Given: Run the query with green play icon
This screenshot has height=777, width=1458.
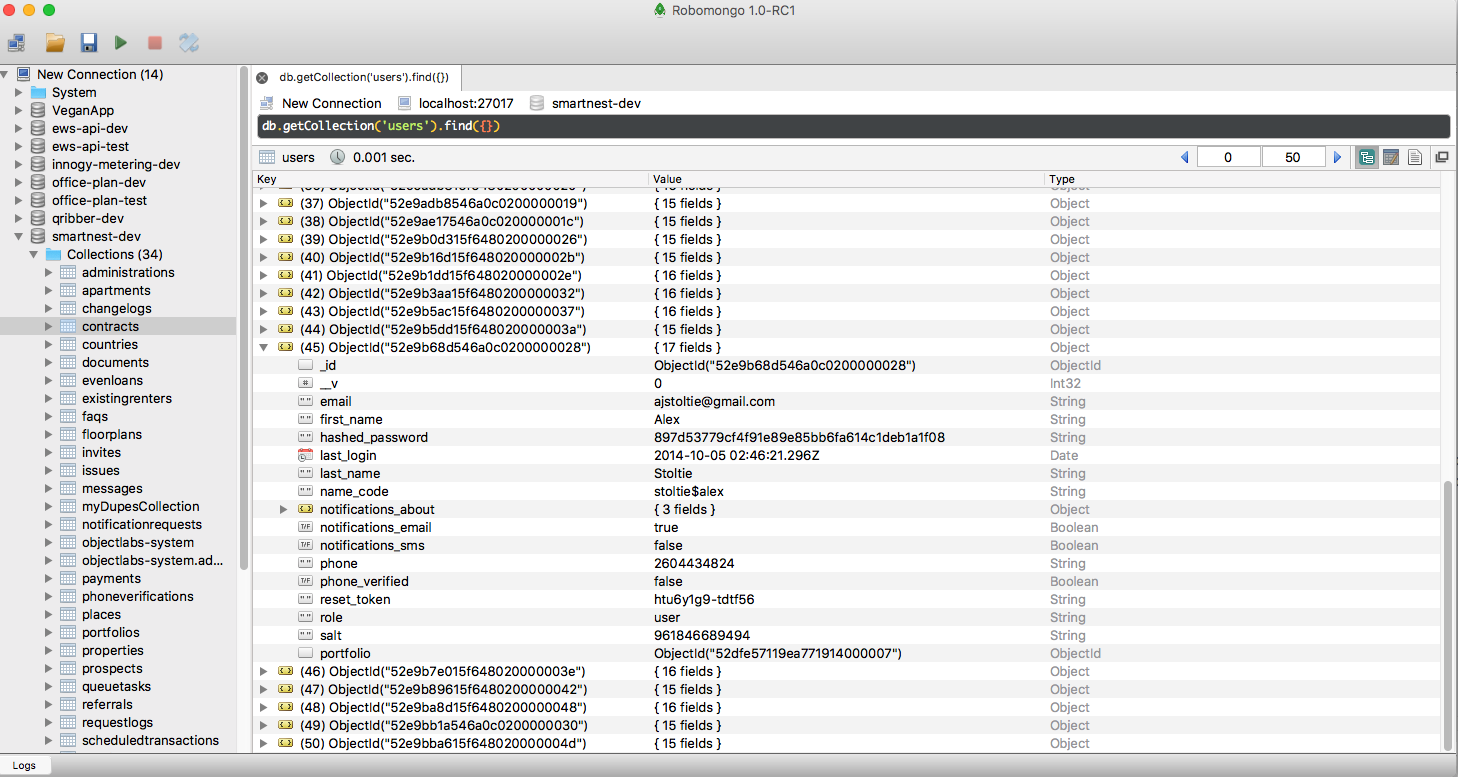Looking at the screenshot, I should pyautogui.click(x=121, y=43).
